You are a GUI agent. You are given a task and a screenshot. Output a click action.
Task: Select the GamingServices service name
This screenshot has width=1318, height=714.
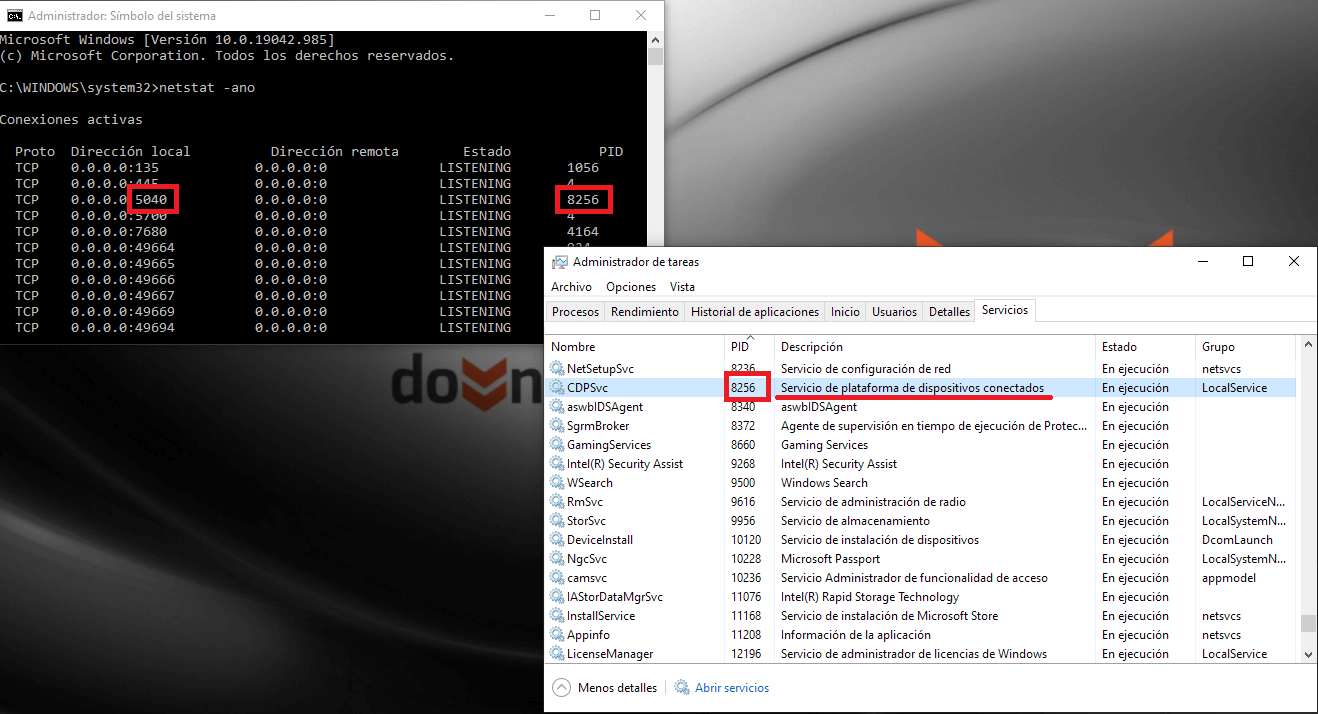pyautogui.click(x=609, y=445)
